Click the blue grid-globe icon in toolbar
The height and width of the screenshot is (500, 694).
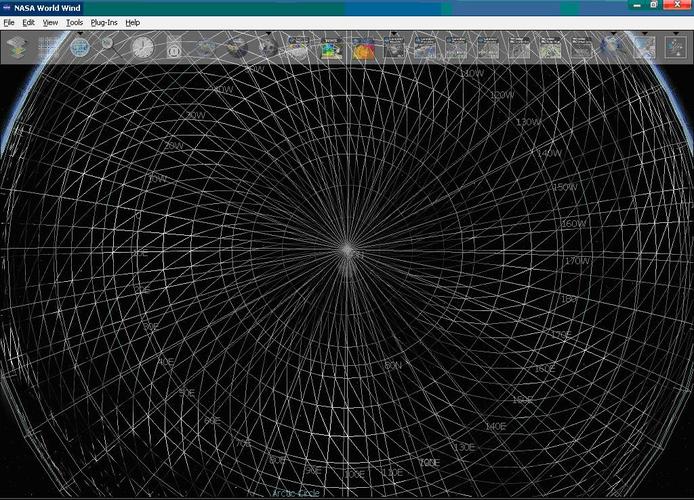click(x=80, y=47)
